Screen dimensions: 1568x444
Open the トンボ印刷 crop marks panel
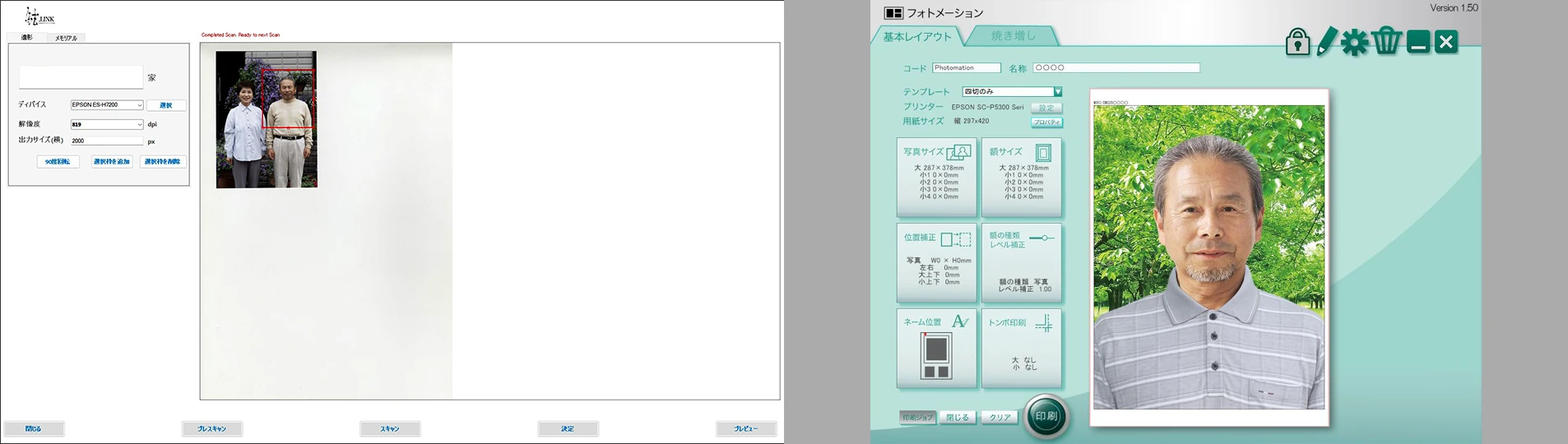coord(1021,348)
